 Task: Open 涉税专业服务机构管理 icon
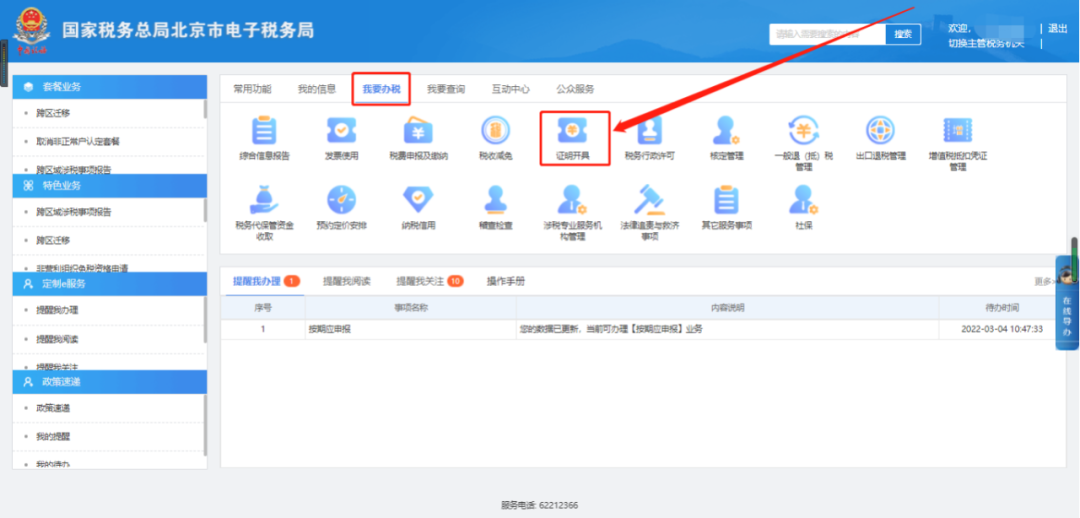coord(572,199)
